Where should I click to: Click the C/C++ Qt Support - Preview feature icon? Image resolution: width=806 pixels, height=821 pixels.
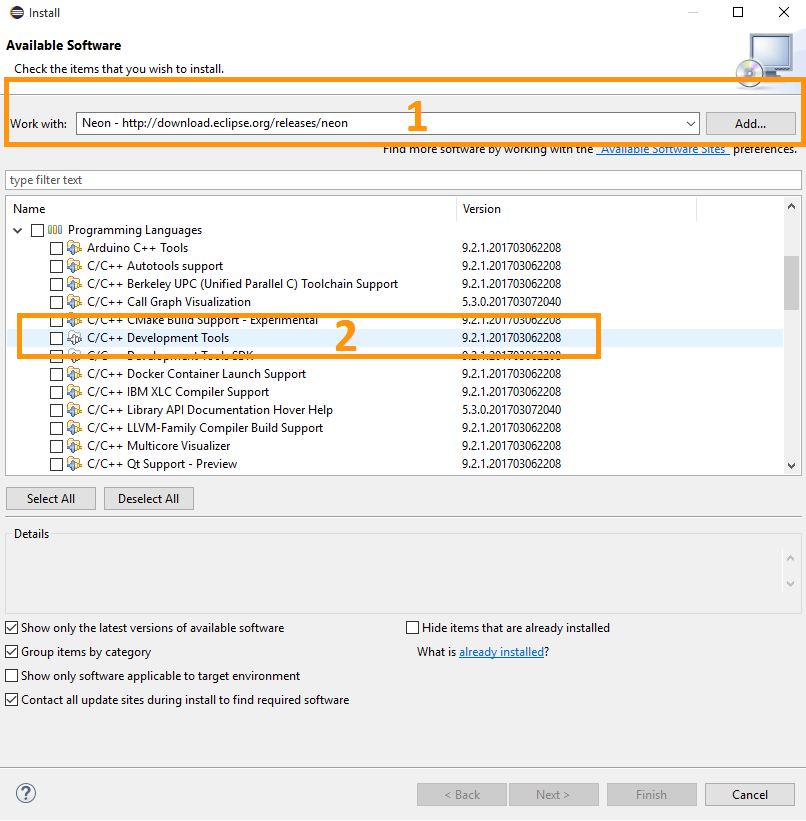(73, 463)
